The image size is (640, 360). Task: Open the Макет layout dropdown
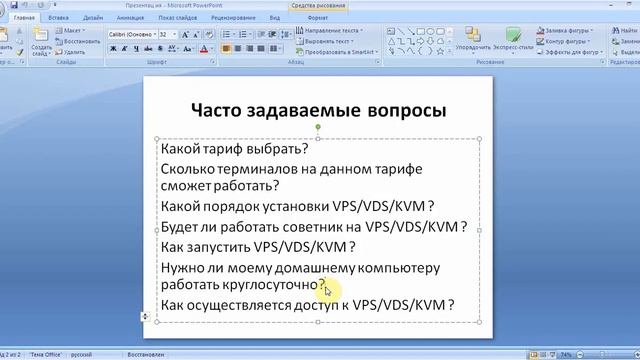pyautogui.click(x=70, y=31)
